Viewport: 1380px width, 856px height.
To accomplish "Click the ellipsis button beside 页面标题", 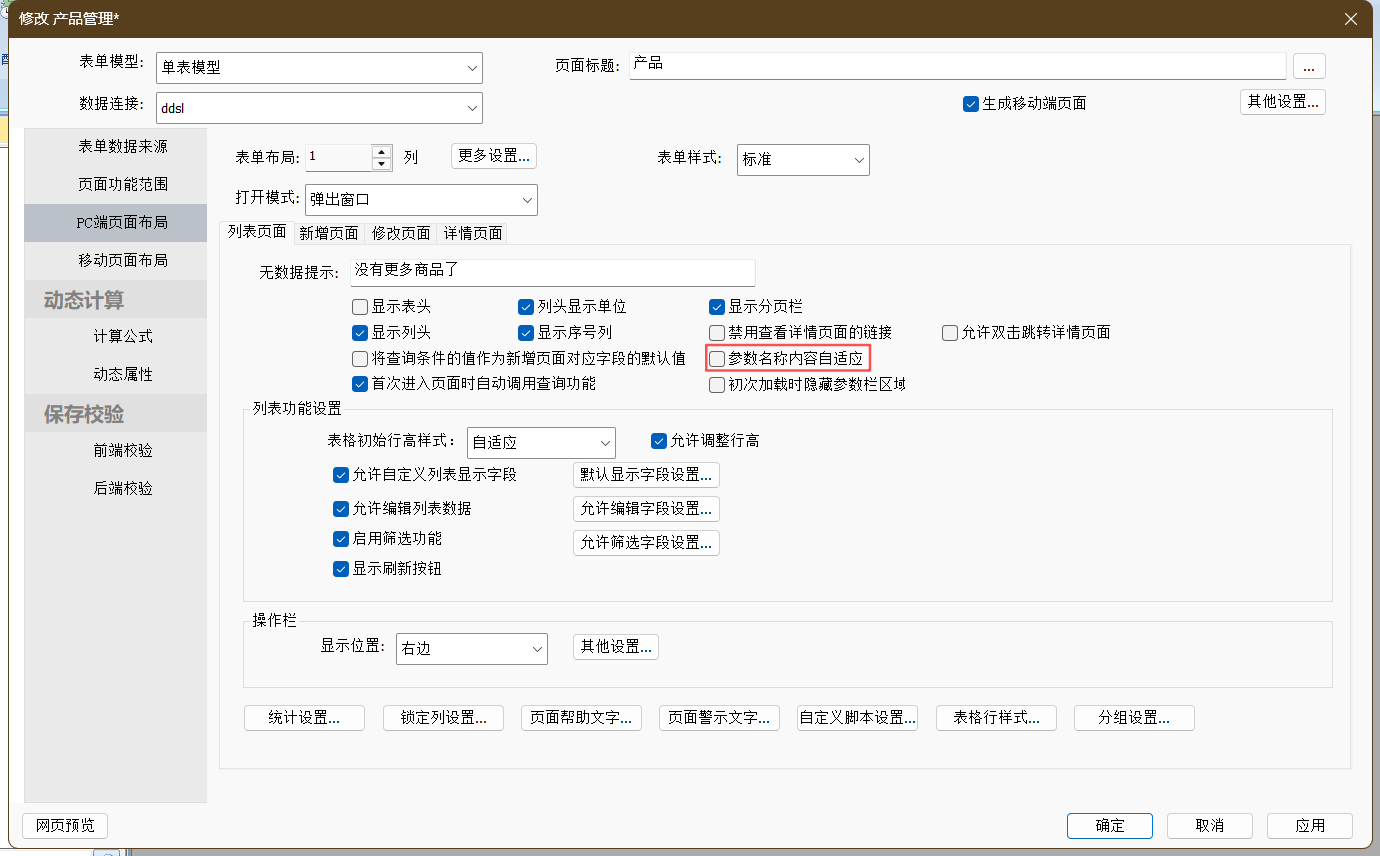I will 1309,66.
